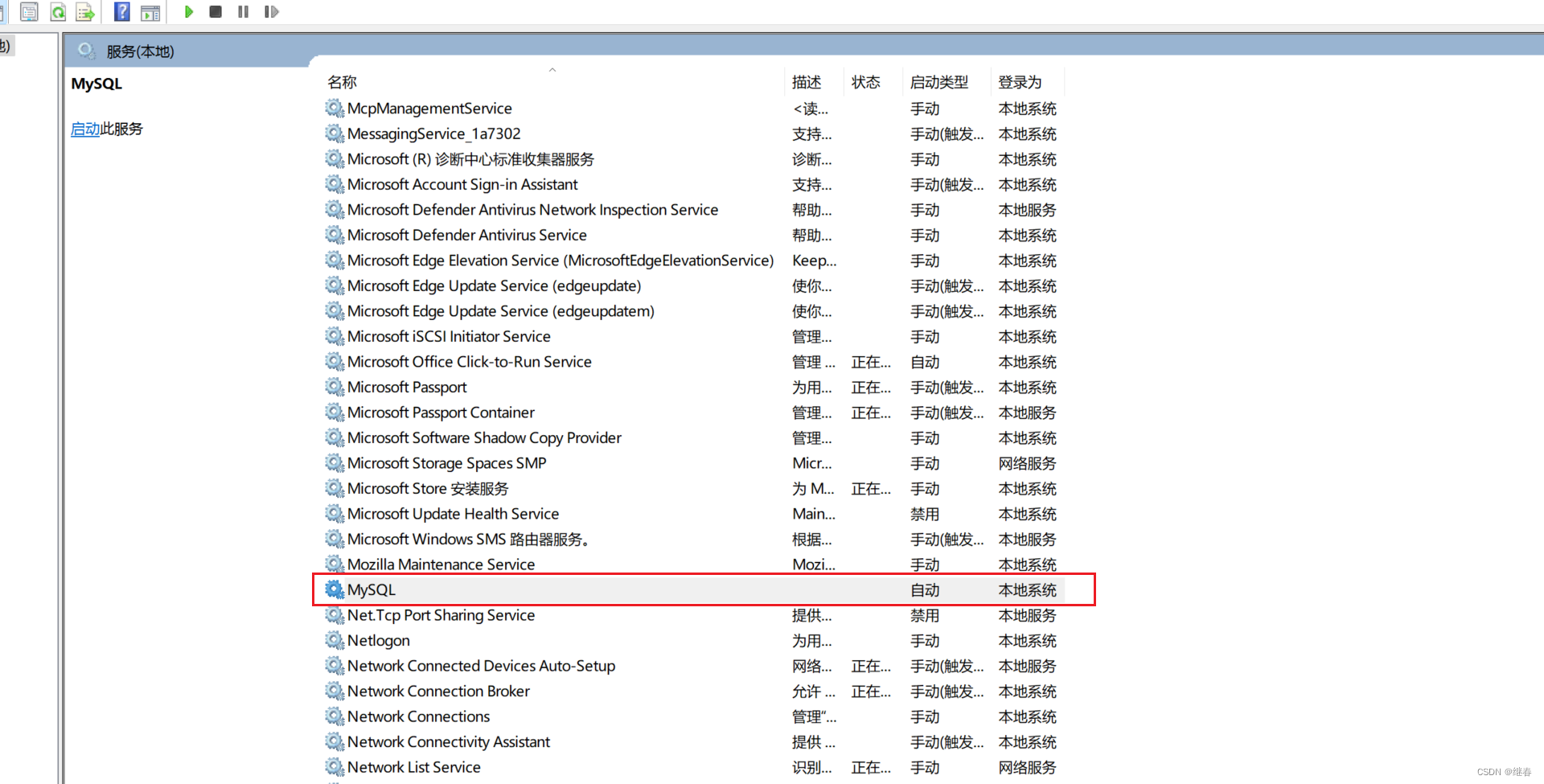Select Network Connectivity Assistant service
This screenshot has width=1544, height=784.
point(449,741)
